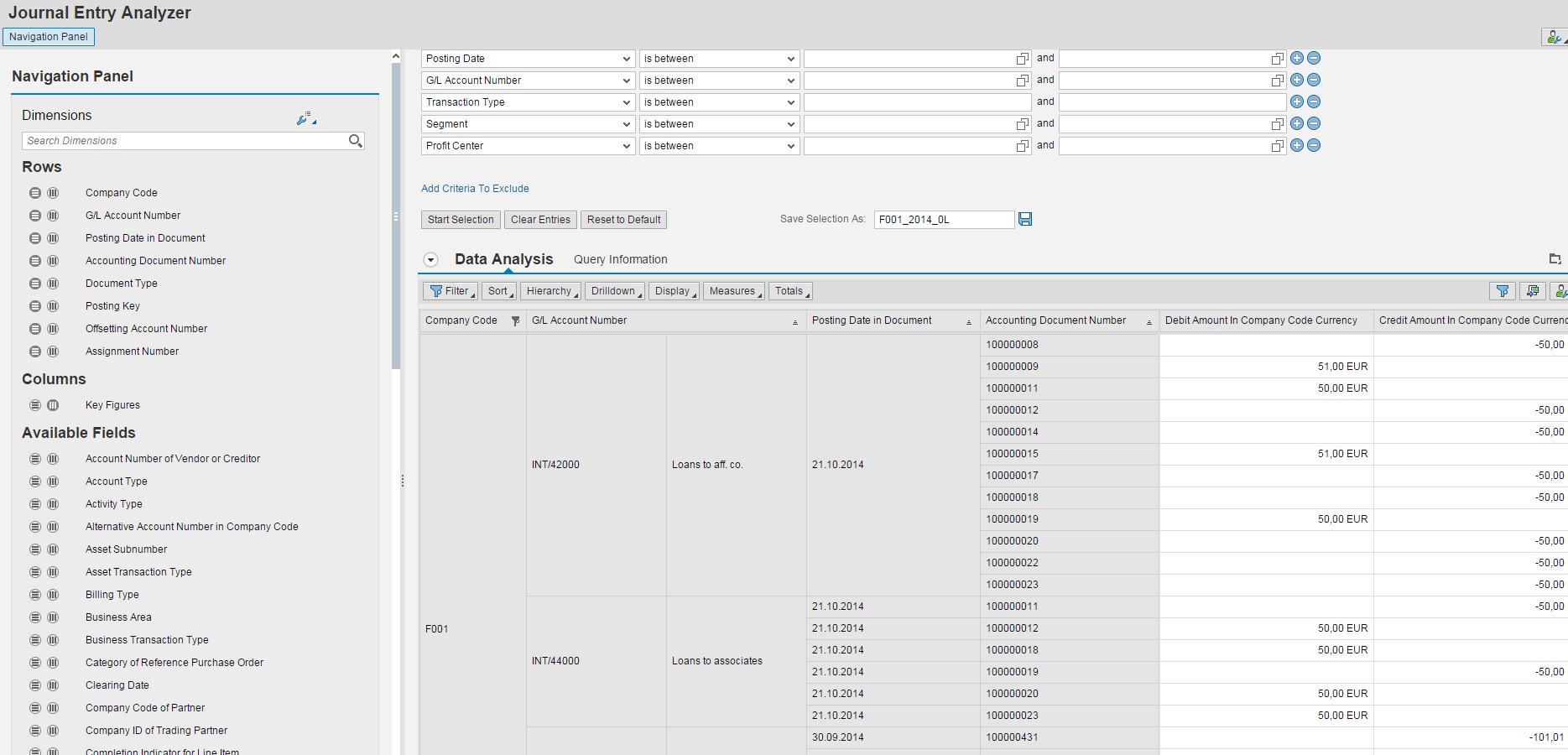This screenshot has height=755, width=1568.
Task: Open the Posting Date field dropdown
Action: (627, 59)
